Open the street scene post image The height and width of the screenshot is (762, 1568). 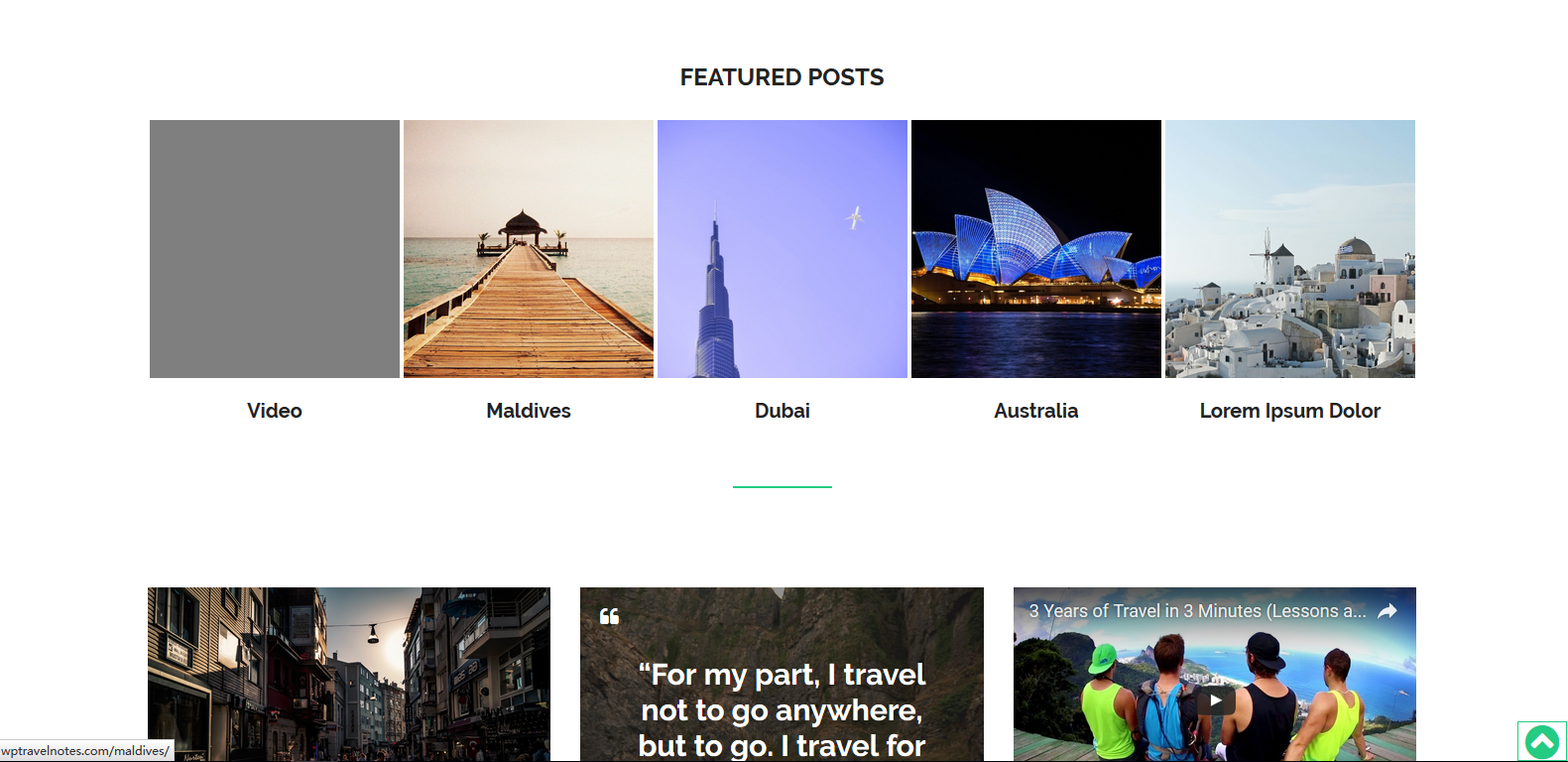tap(349, 675)
